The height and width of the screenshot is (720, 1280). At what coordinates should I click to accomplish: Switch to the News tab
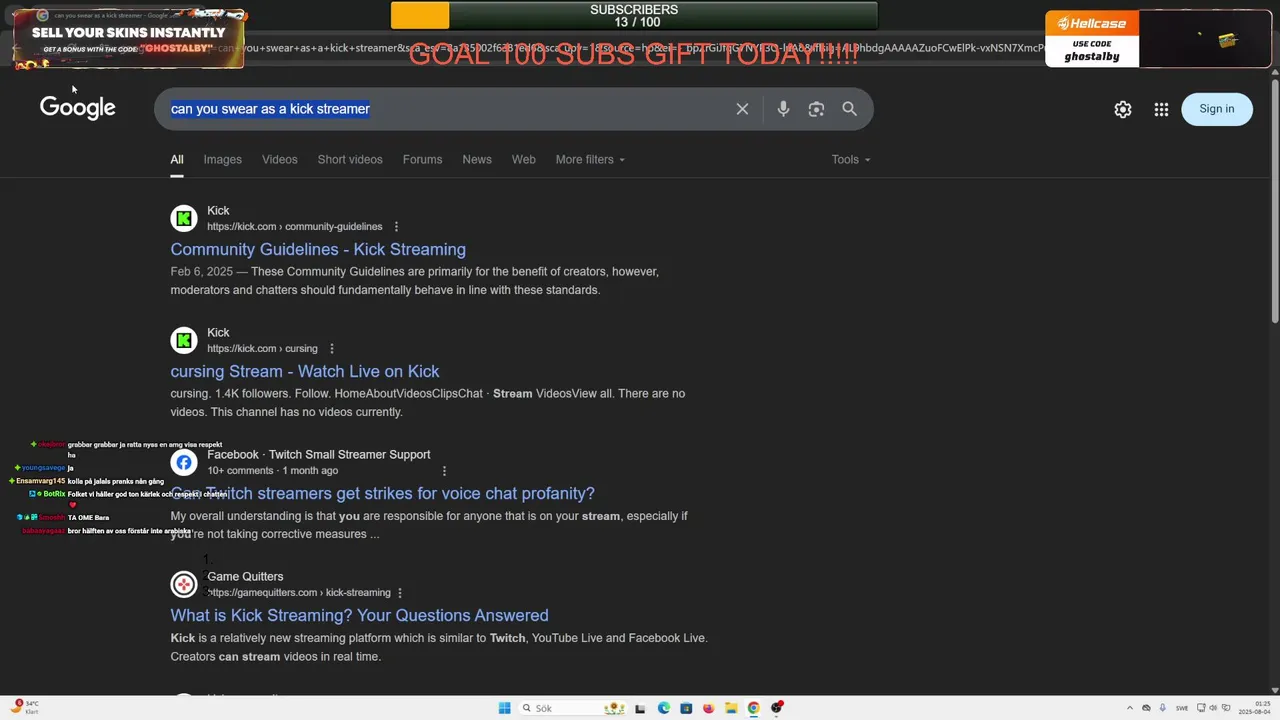[477, 160]
